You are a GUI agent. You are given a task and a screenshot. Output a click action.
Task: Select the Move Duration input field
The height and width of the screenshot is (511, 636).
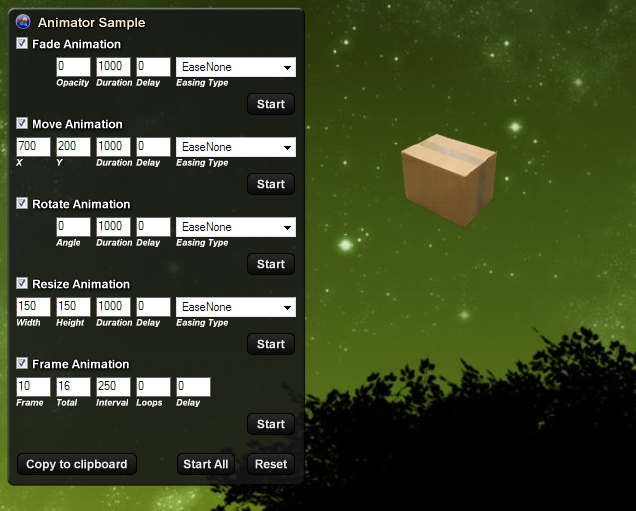[113, 146]
